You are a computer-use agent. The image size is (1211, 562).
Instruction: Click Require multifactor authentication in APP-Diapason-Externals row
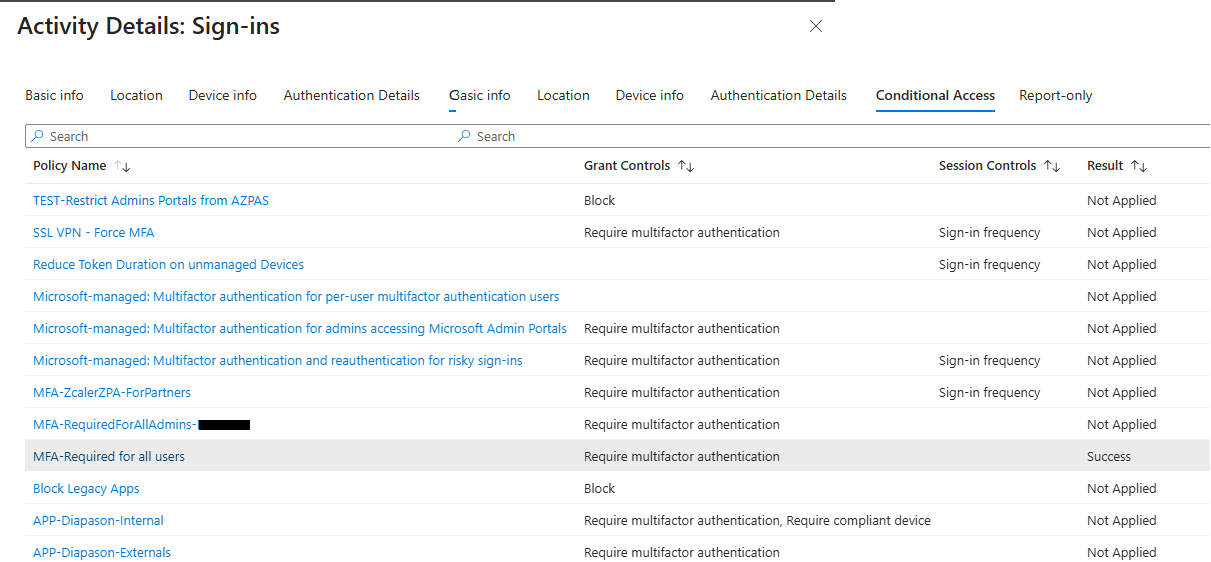click(x=682, y=553)
